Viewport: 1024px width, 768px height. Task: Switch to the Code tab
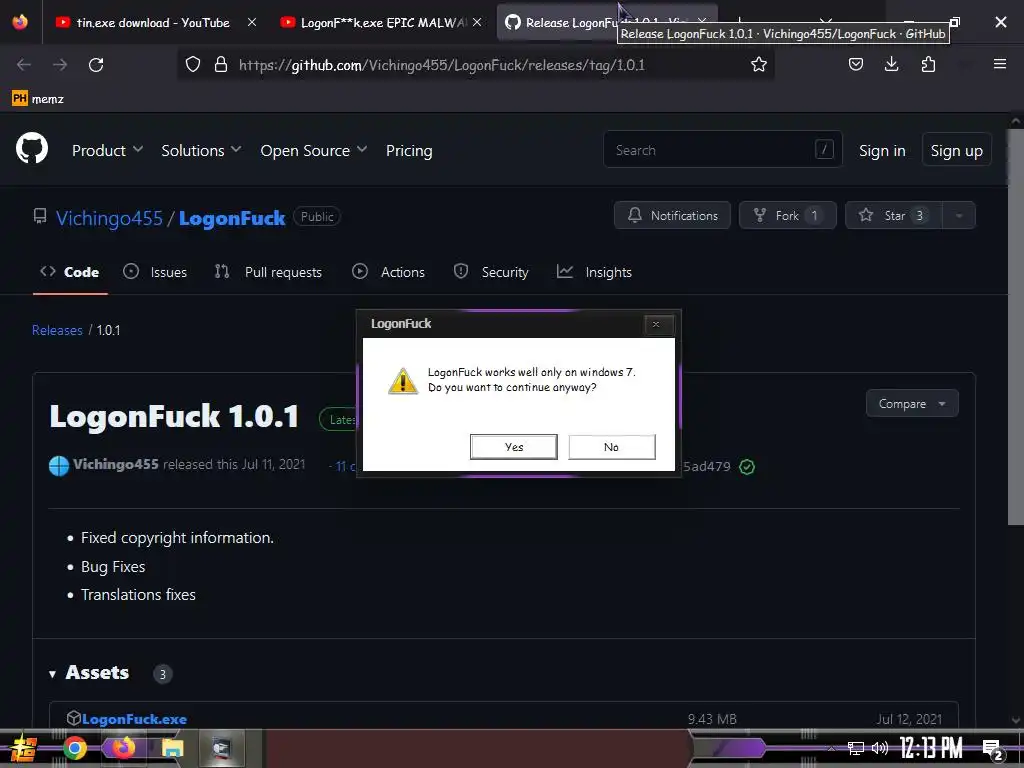coord(70,272)
